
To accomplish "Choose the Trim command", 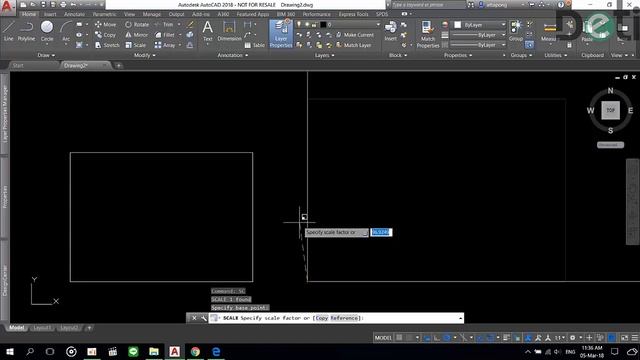I will [164, 24].
